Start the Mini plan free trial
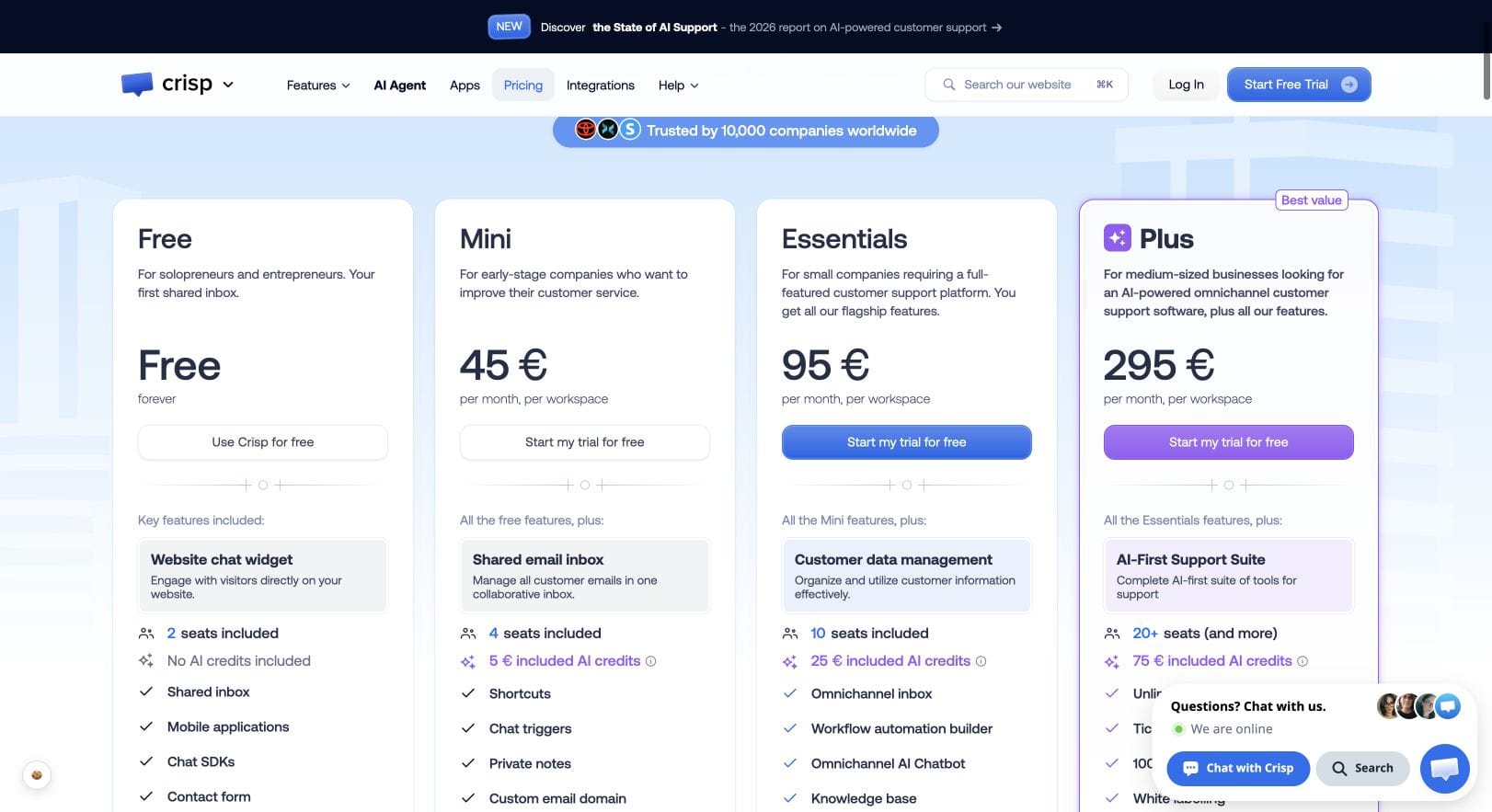The width and height of the screenshot is (1492, 812). pyautogui.click(x=585, y=442)
